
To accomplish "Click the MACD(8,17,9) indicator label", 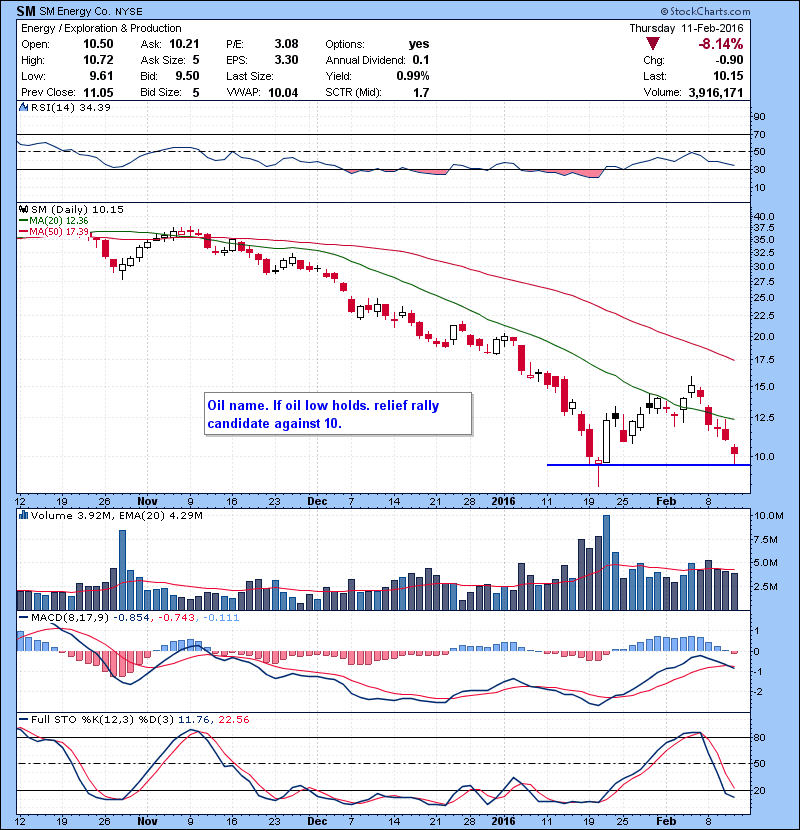I will pyautogui.click(x=69, y=618).
